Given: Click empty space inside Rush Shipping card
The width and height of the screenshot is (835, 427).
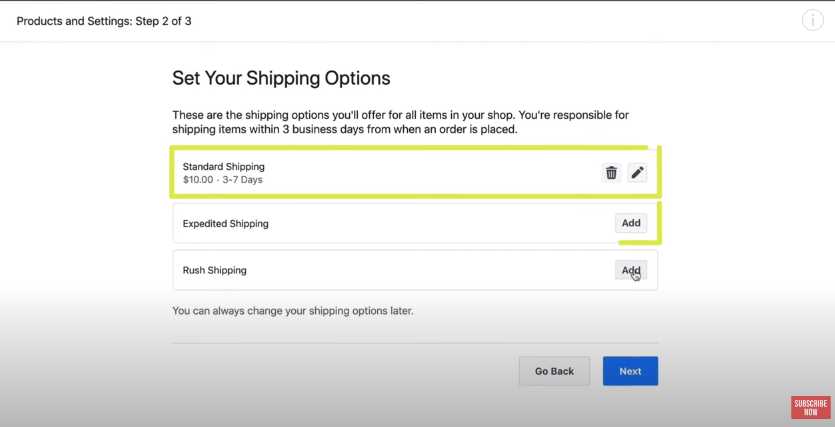Looking at the screenshot, I should (426, 270).
